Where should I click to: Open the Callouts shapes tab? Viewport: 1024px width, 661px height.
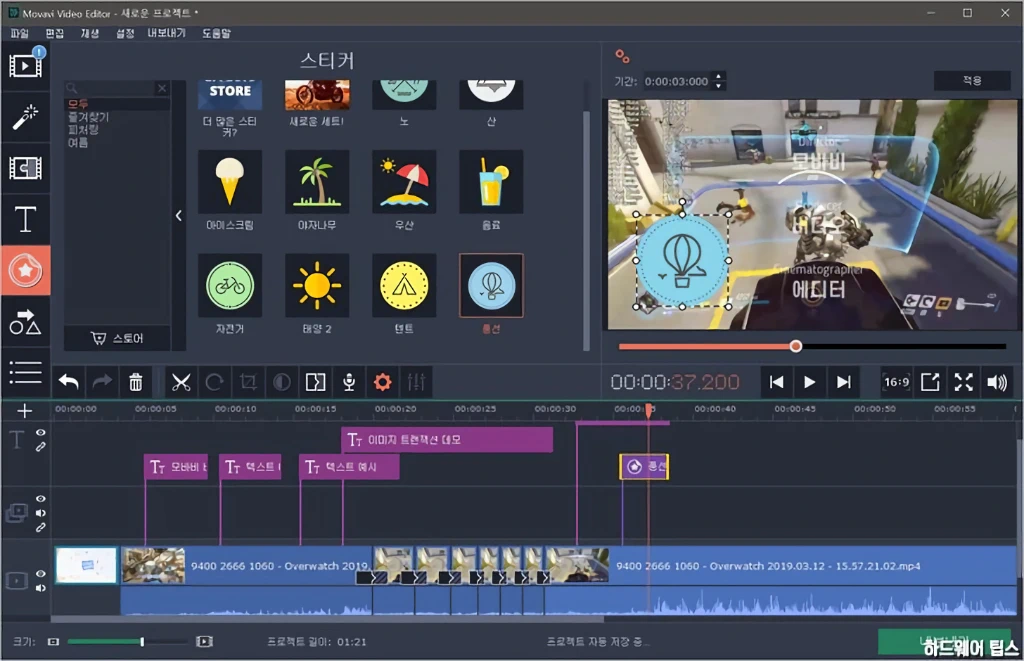25,322
